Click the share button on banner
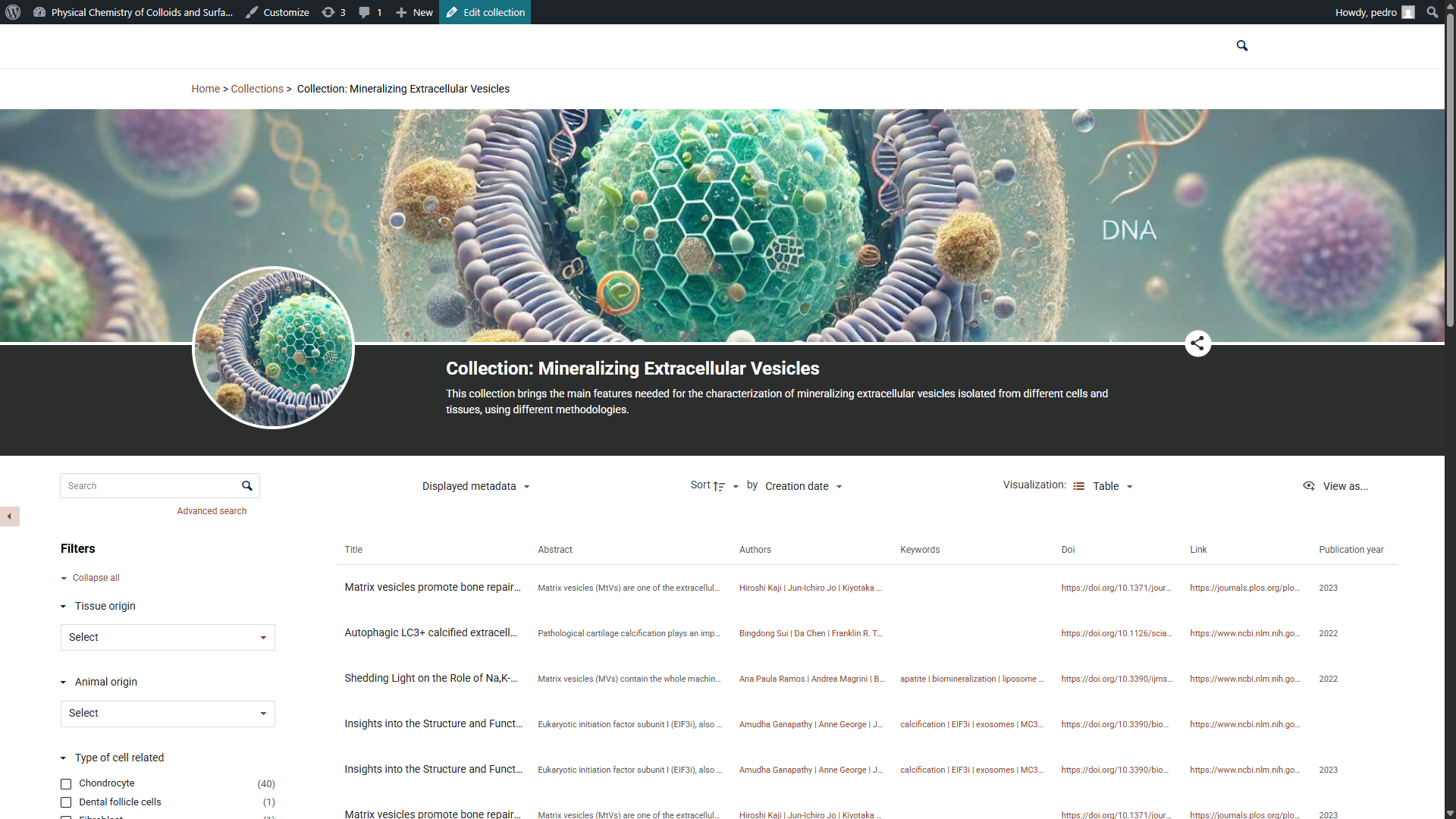 coord(1197,344)
